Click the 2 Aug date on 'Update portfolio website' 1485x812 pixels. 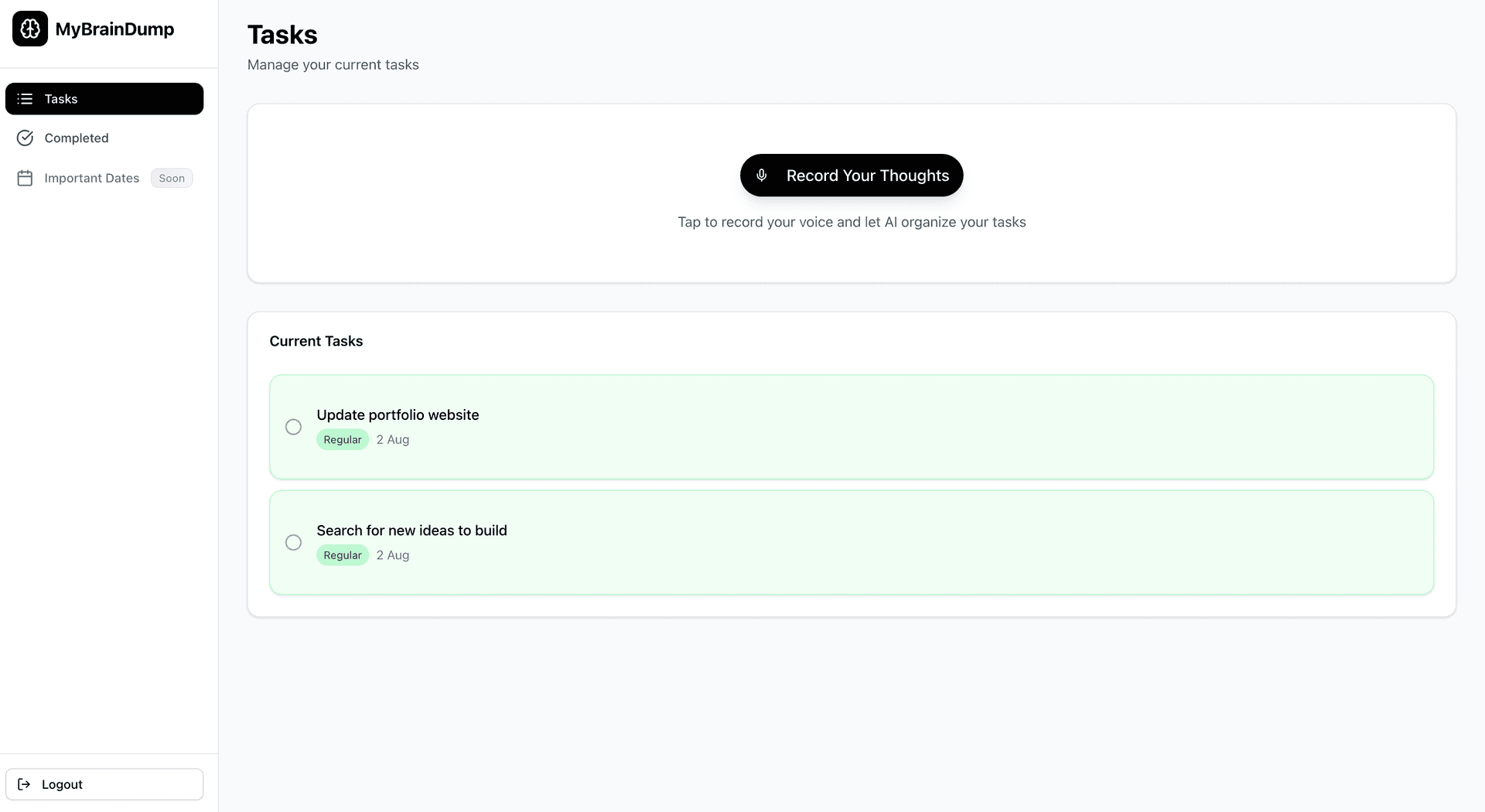pos(393,439)
